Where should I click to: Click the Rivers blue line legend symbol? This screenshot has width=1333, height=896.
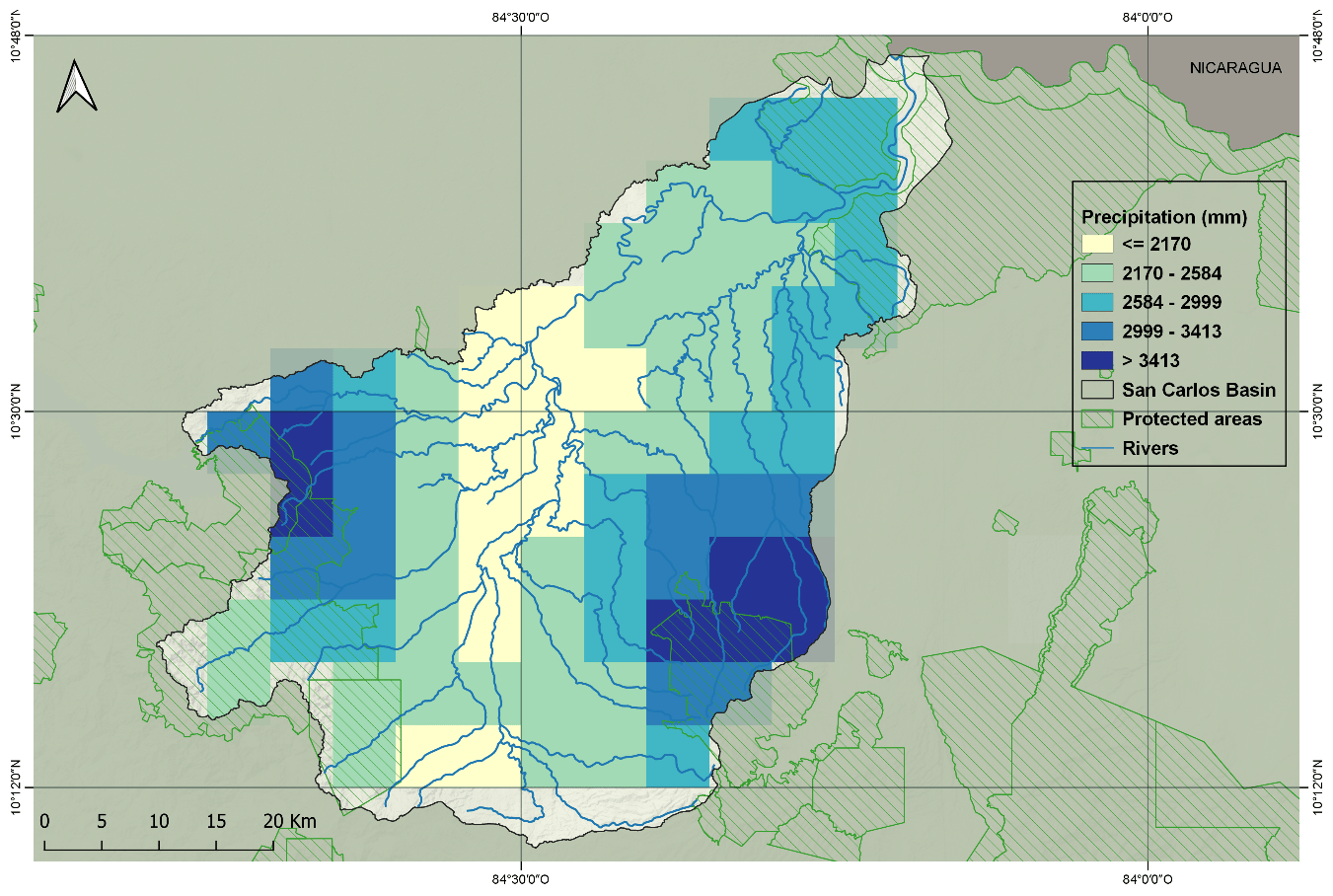point(1097,448)
